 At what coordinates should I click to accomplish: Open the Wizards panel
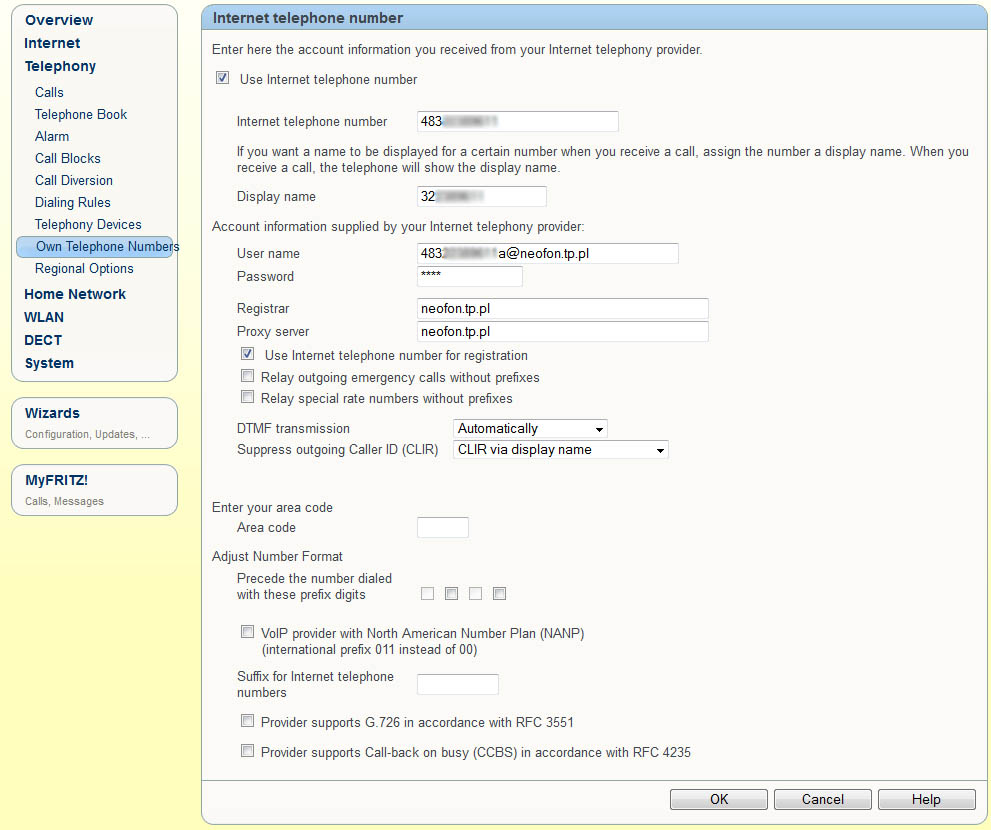pyautogui.click(x=94, y=423)
